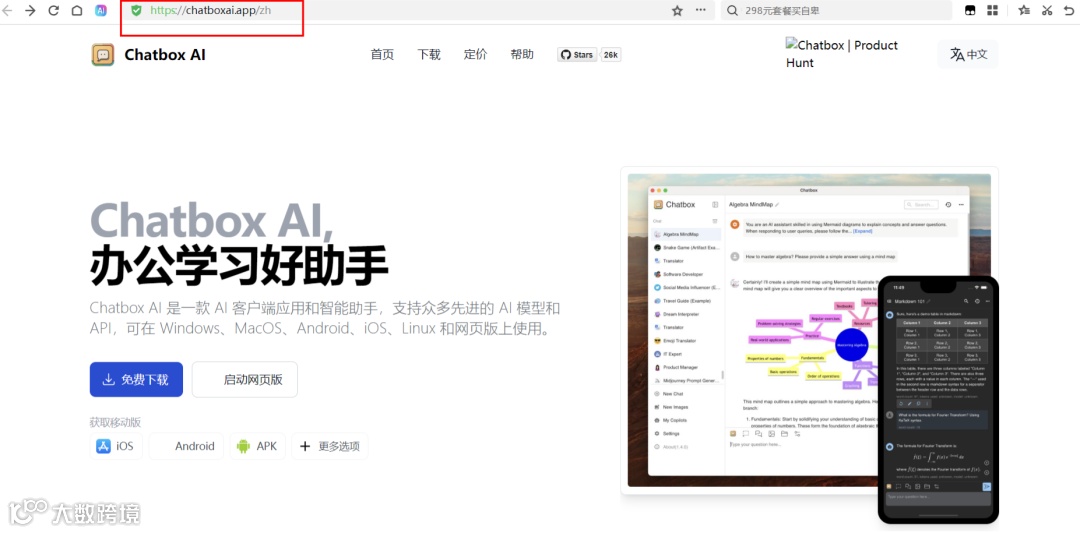Click the translate icon beside 中文
This screenshot has width=1080, height=533.
tap(957, 54)
